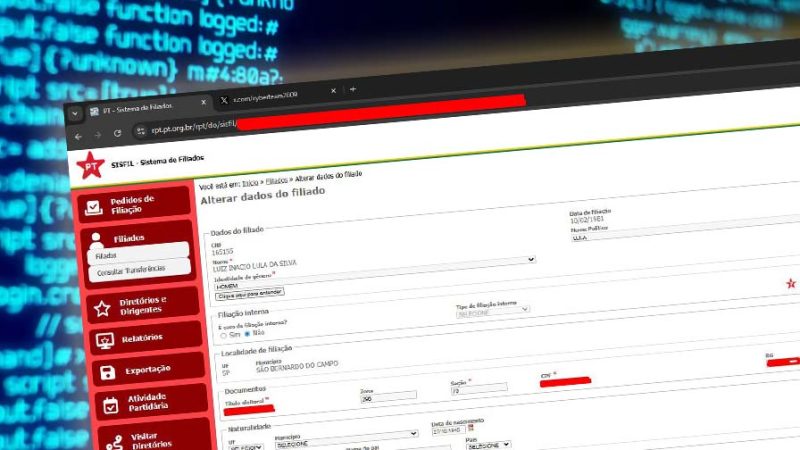The image size is (800, 450).
Task: Open the Exportação menu
Action: pos(149,369)
